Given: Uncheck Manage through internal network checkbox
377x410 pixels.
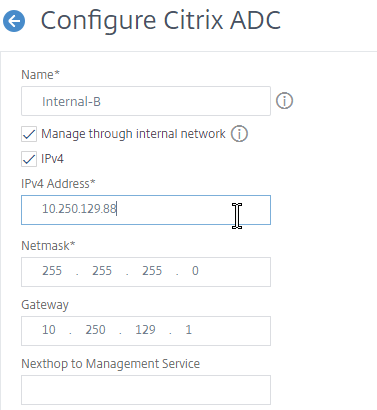Looking at the screenshot, I should [29, 134].
